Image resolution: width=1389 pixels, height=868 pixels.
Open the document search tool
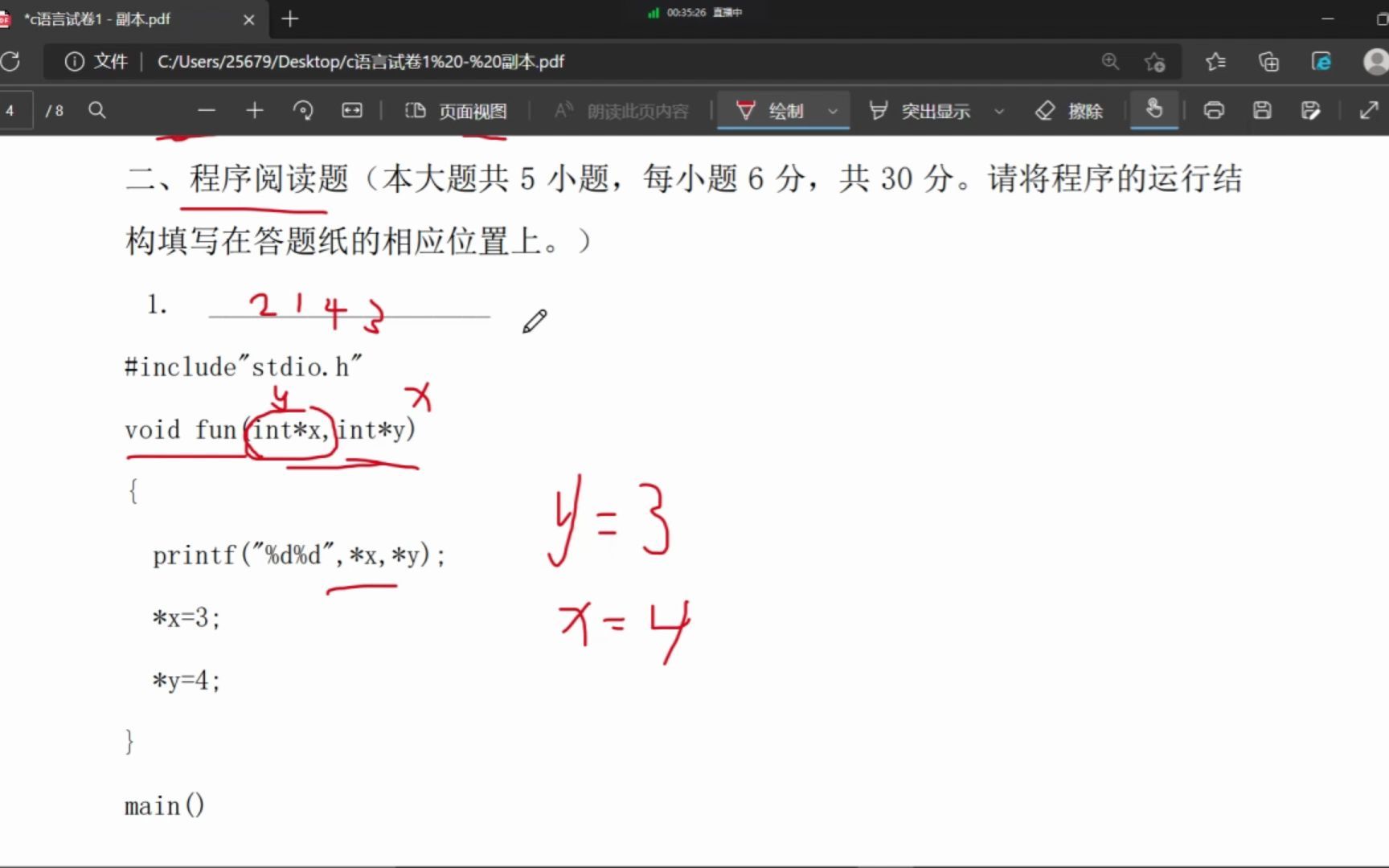pyautogui.click(x=96, y=110)
